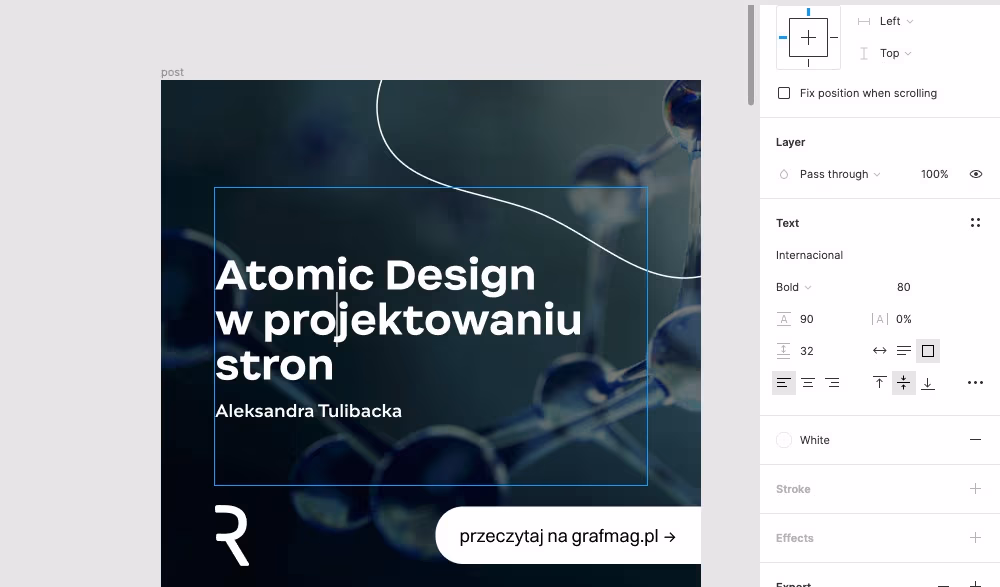Click the Effects section header

click(x=795, y=539)
